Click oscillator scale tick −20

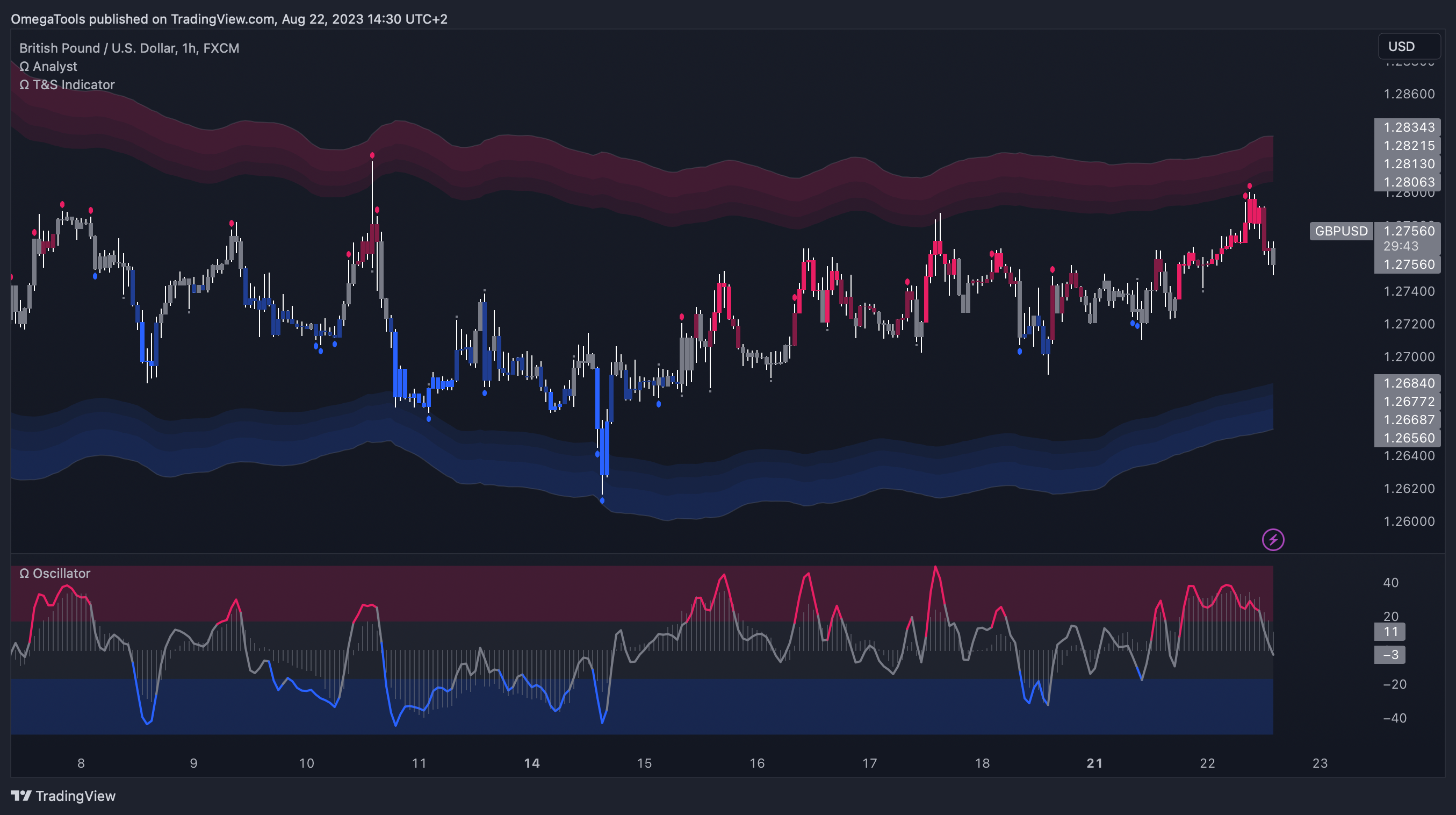tap(1394, 684)
